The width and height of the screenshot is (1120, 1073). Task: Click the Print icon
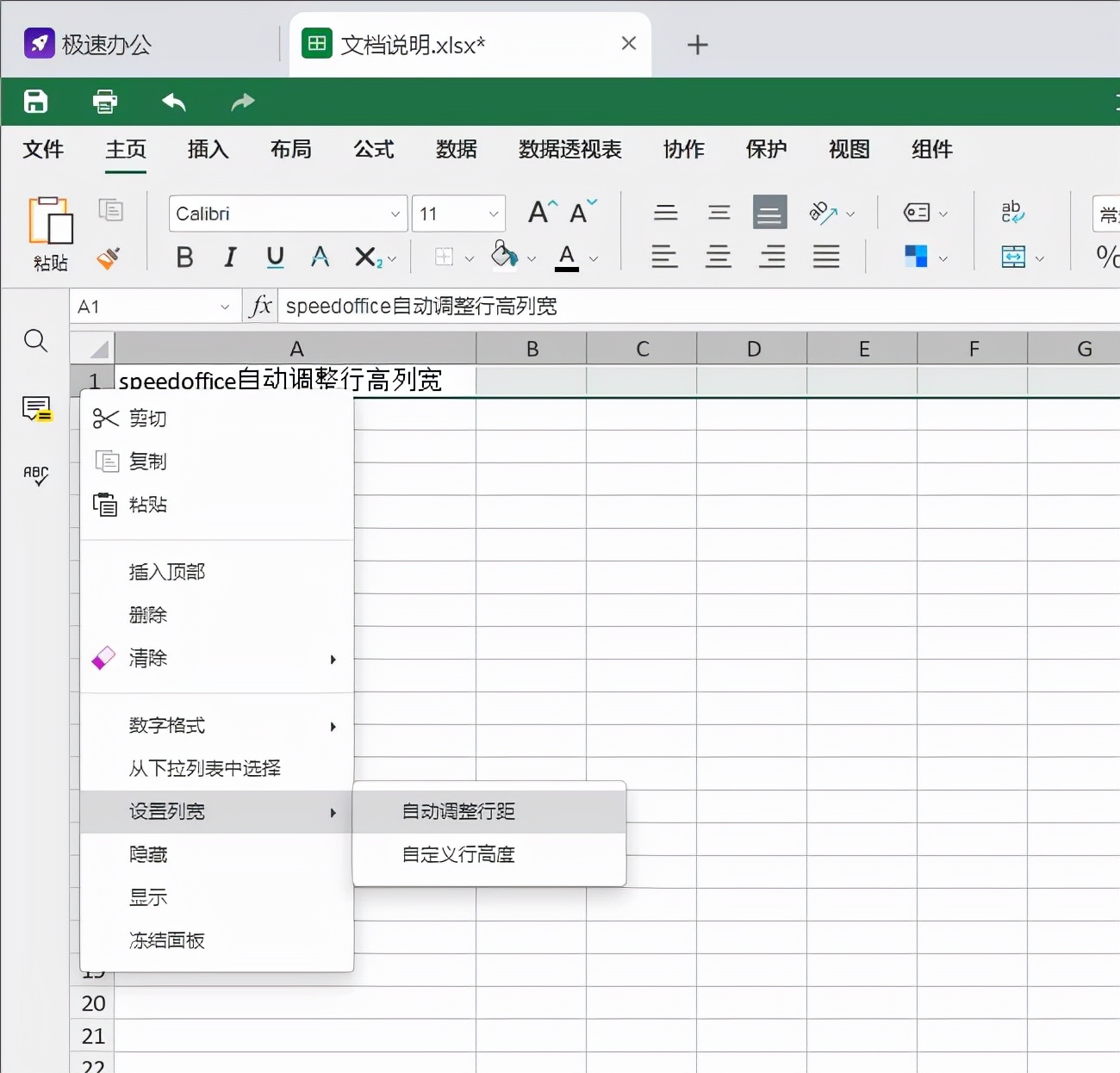pyautogui.click(x=105, y=102)
